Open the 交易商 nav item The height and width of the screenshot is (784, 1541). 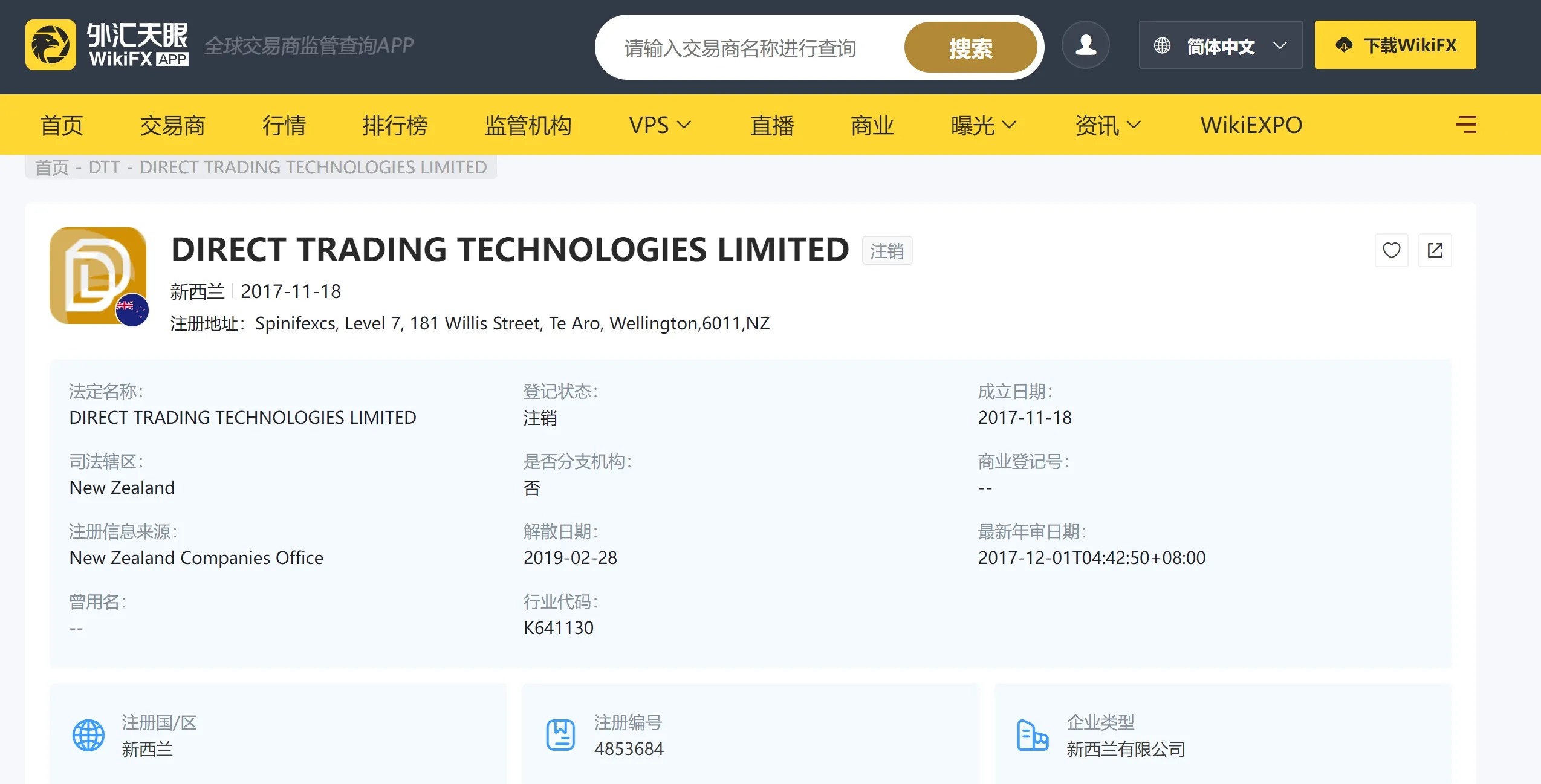173,125
